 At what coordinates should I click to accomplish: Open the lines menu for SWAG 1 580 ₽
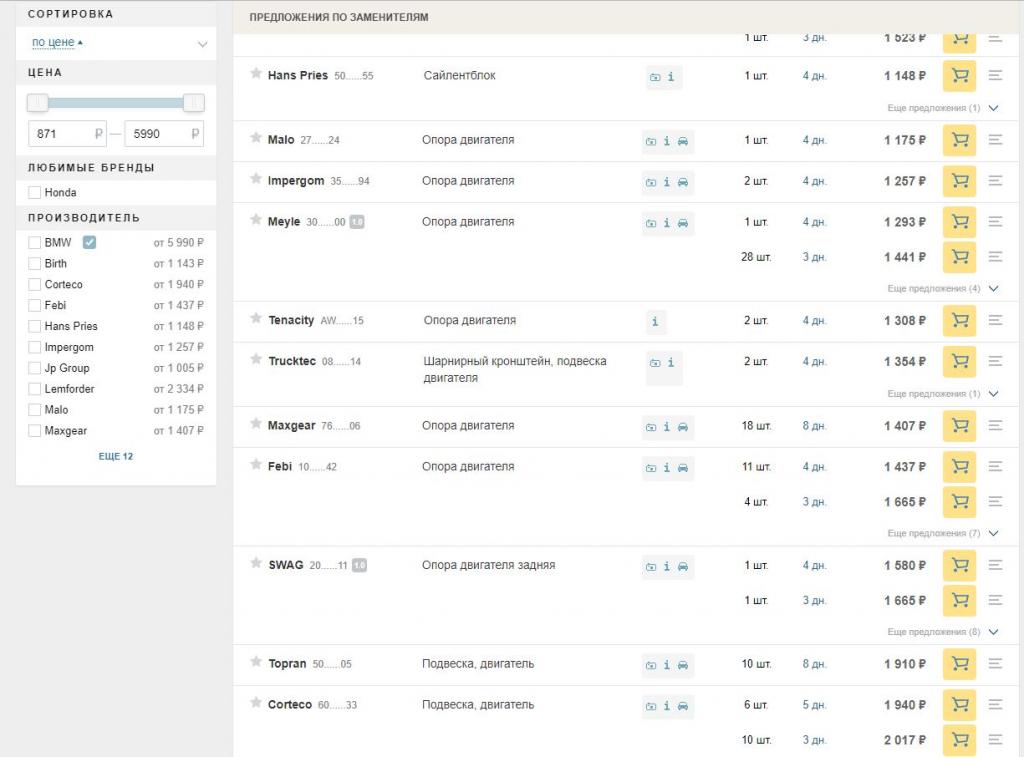pos(995,565)
